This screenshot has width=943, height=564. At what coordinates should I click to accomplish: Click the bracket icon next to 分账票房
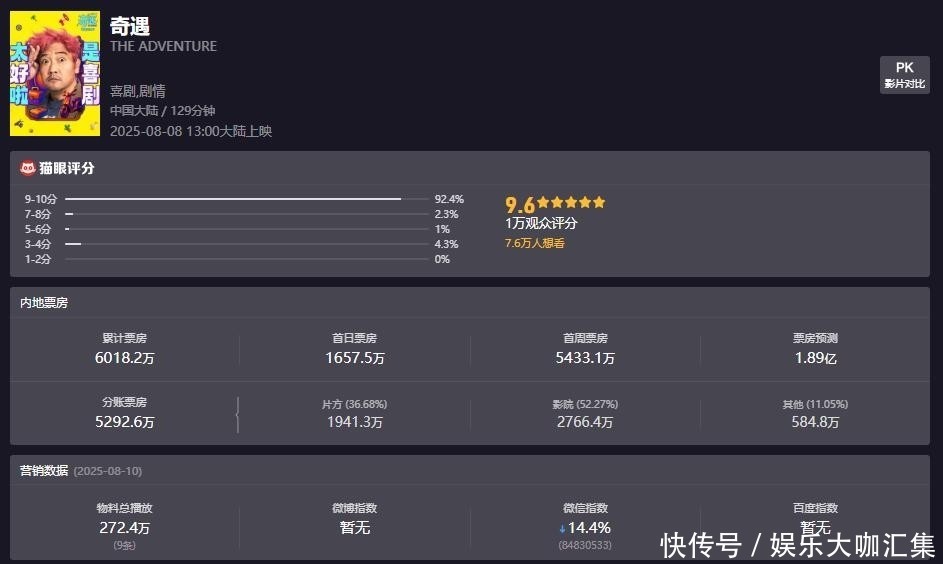click(x=237, y=414)
